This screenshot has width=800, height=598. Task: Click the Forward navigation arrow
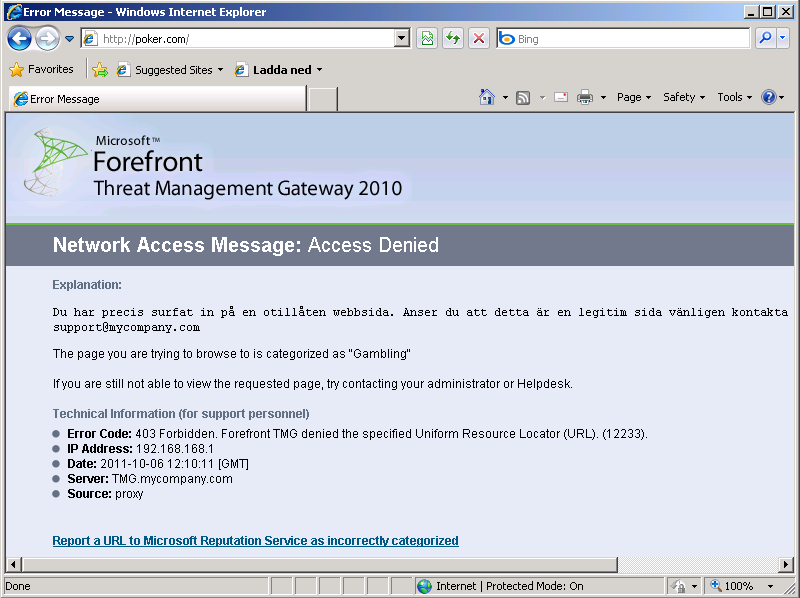tap(46, 39)
